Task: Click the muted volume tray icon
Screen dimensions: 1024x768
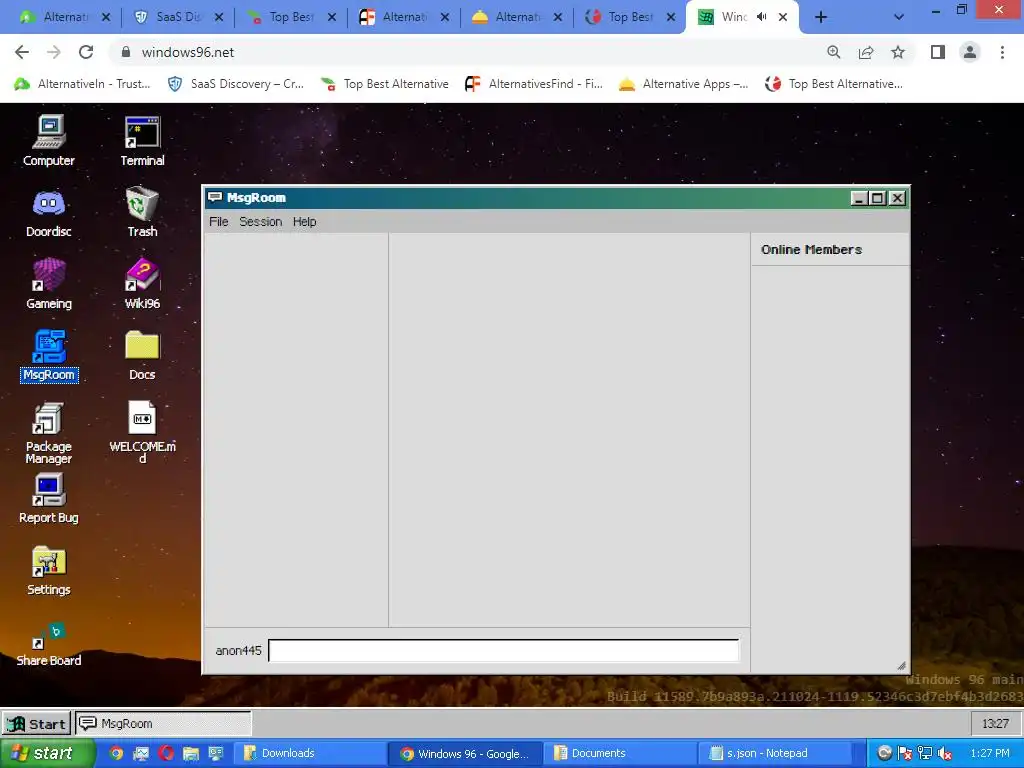Action: coord(944,753)
